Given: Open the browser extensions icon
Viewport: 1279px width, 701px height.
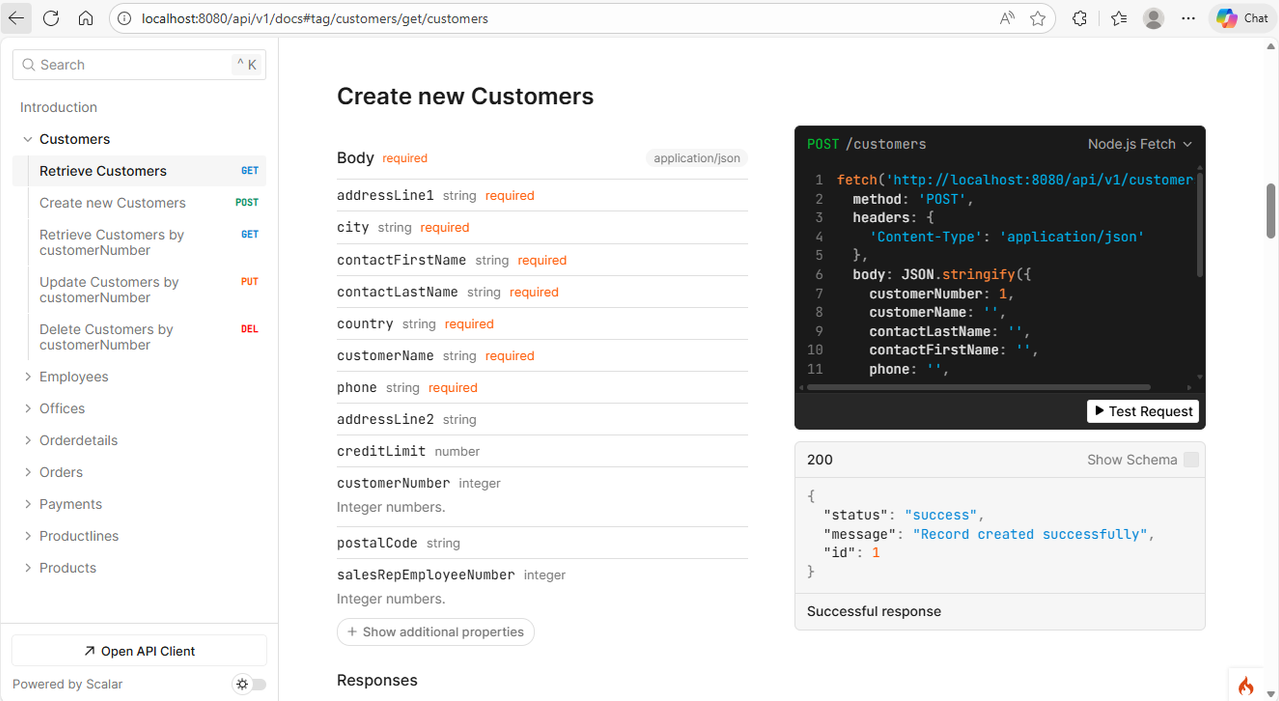Looking at the screenshot, I should 1080,18.
